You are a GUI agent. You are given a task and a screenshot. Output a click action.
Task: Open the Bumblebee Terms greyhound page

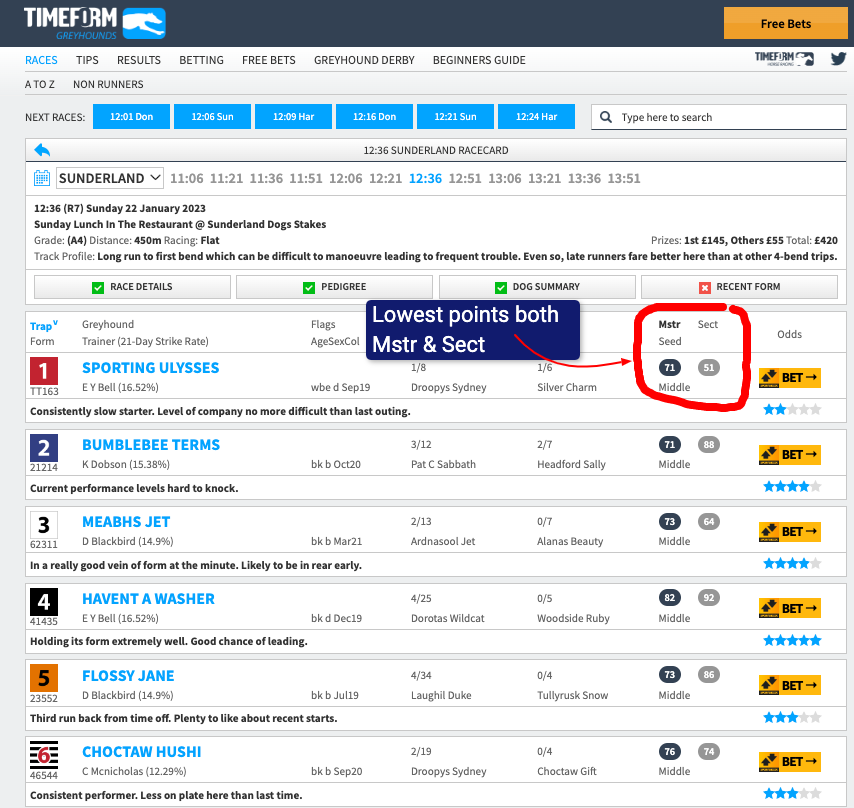tap(151, 445)
